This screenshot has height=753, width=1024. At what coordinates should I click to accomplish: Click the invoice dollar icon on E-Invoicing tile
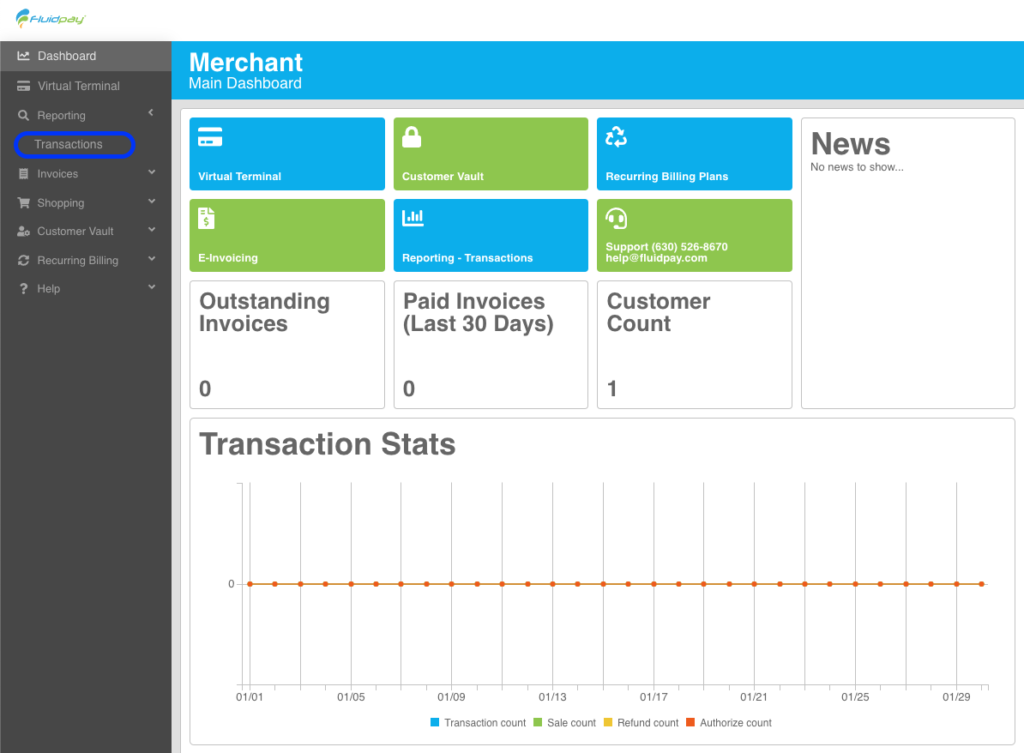pos(206,218)
